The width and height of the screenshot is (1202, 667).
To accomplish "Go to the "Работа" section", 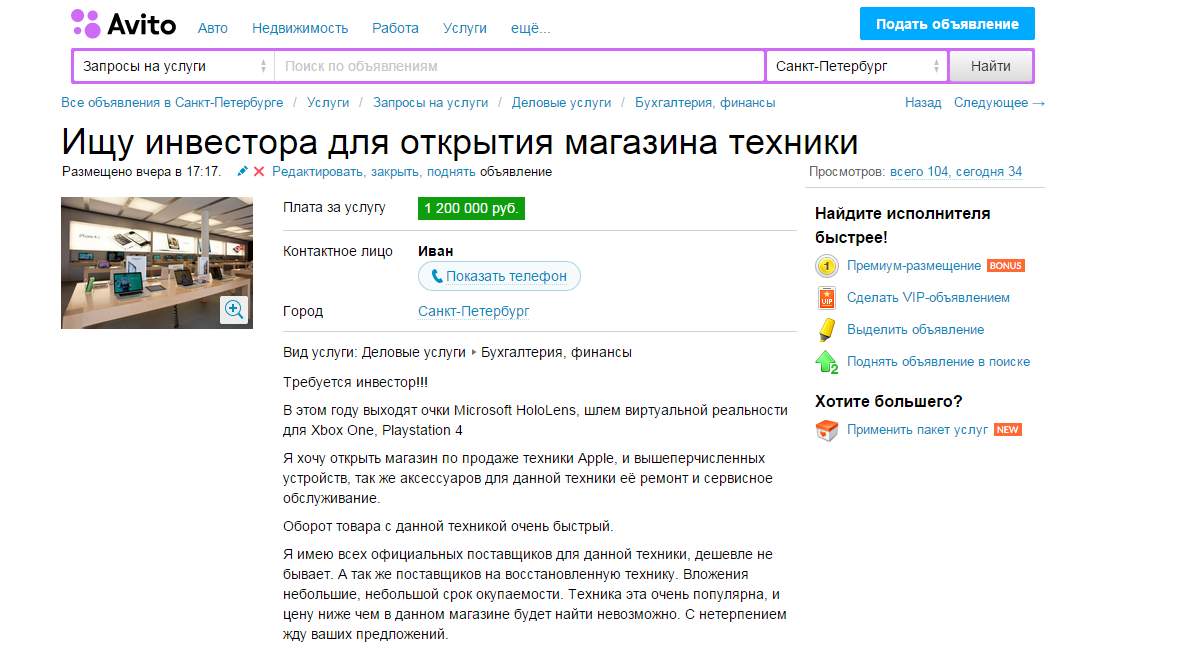I will click(395, 28).
